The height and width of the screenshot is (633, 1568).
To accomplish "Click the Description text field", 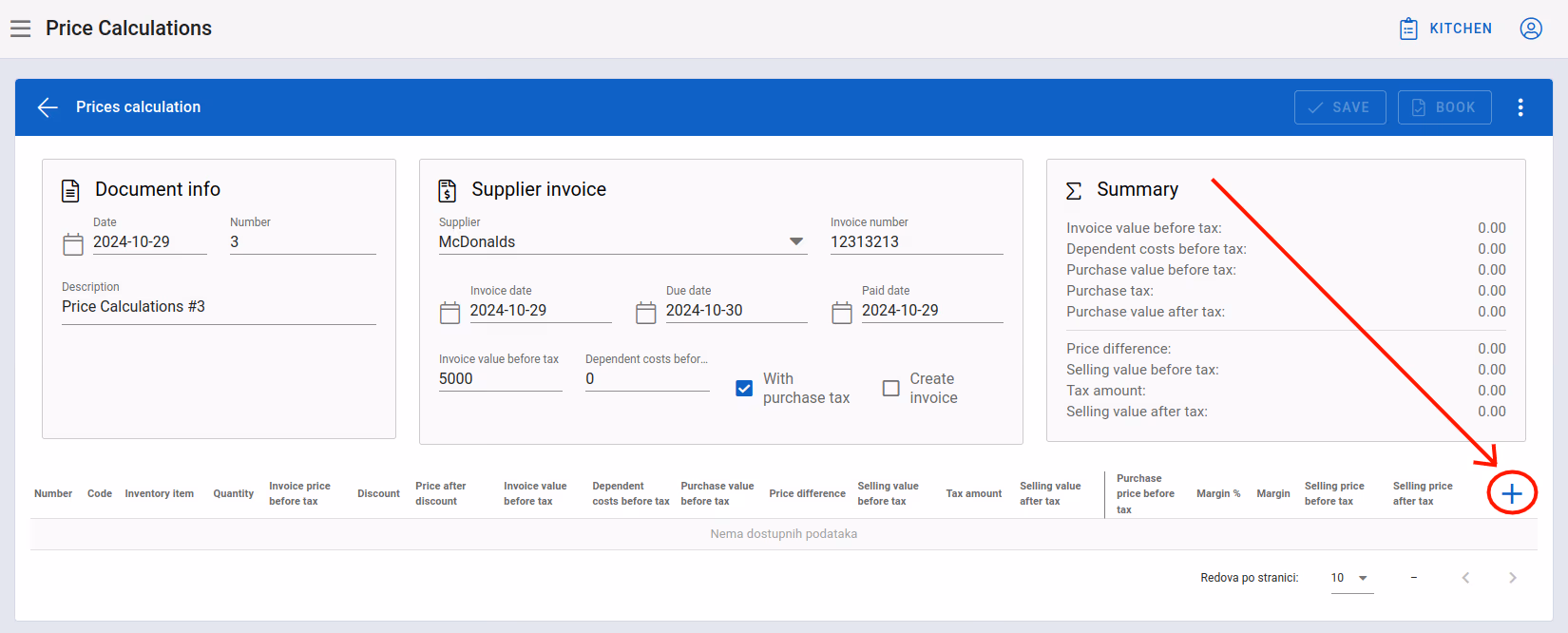I will 219,306.
